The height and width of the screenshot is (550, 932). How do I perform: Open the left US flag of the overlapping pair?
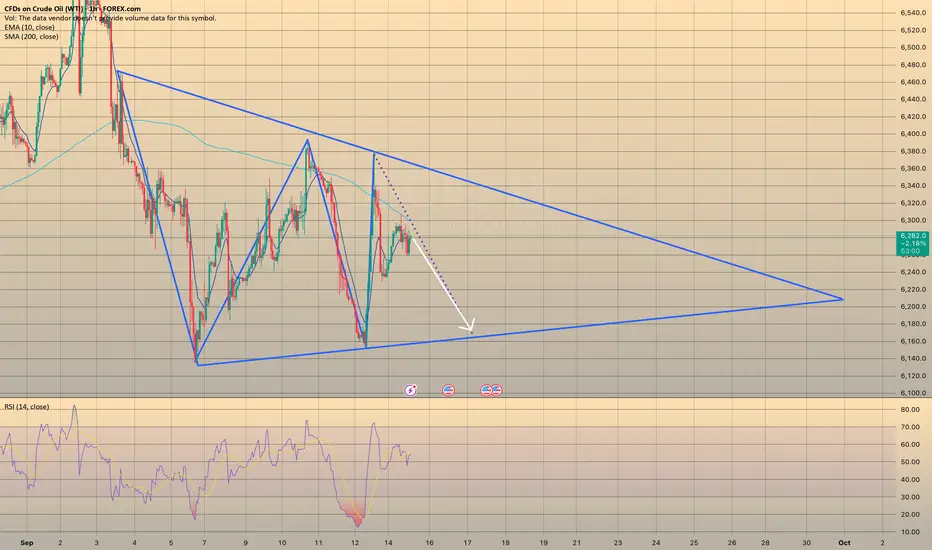pos(486,390)
